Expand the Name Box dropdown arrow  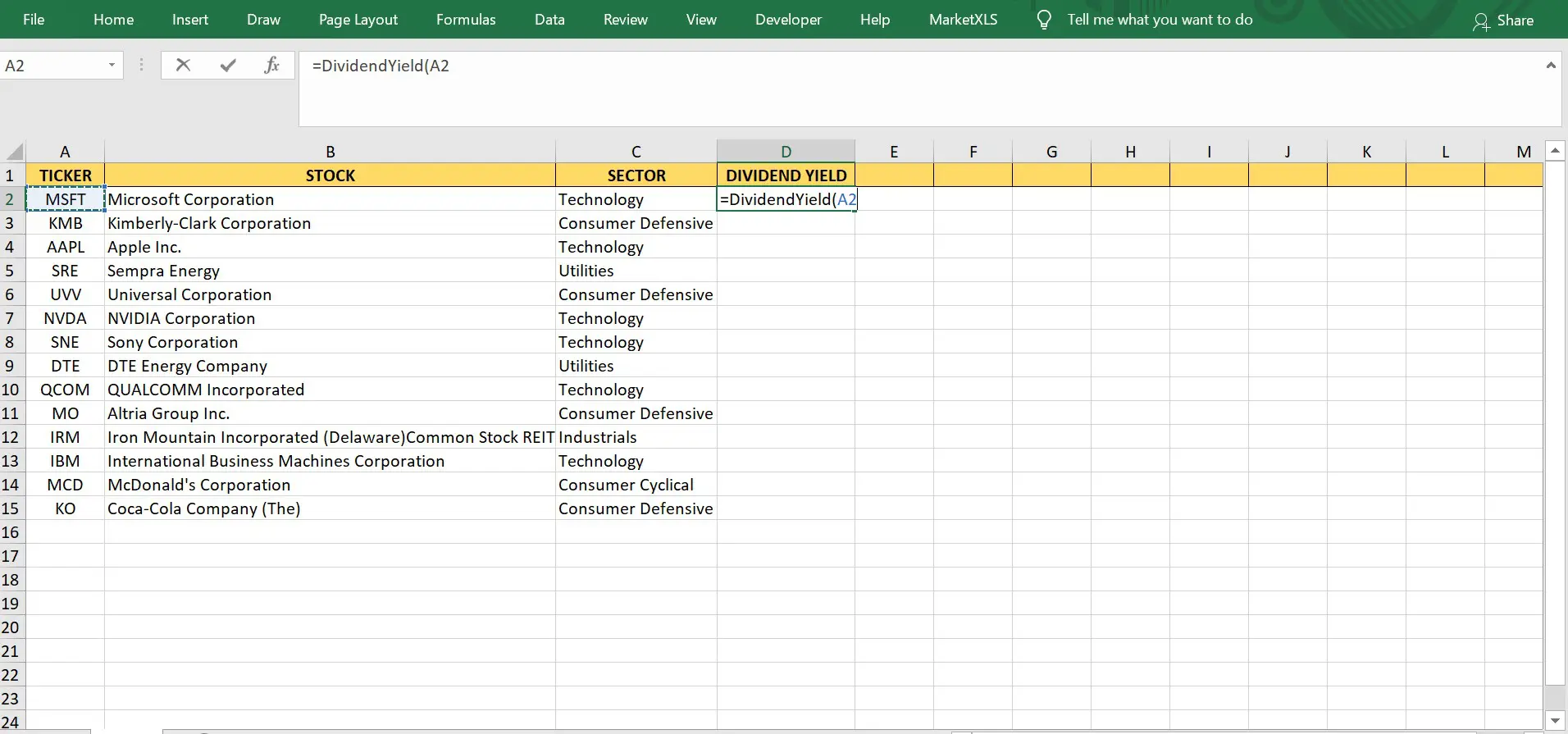[x=112, y=66]
